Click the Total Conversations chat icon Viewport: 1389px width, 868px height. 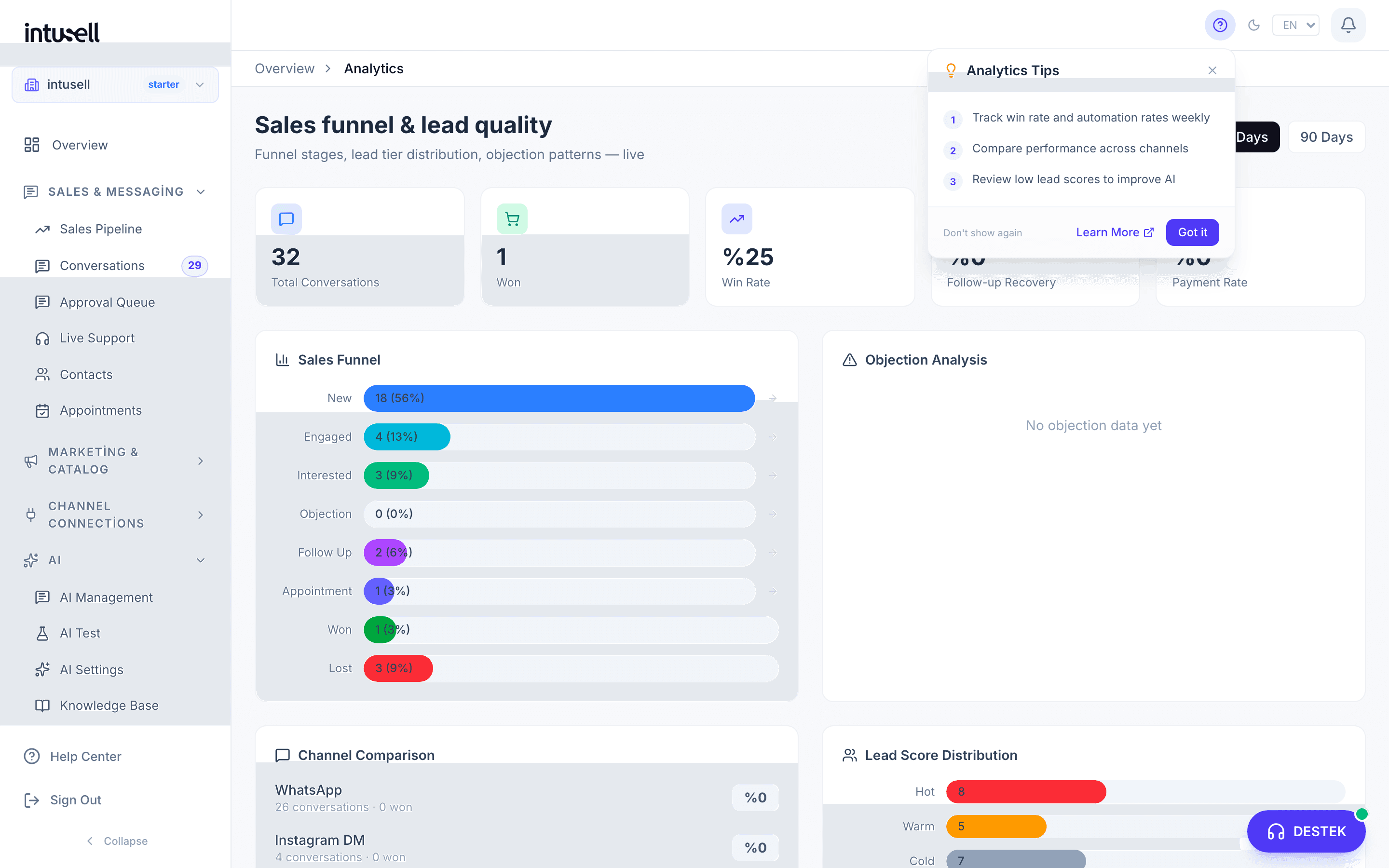point(286,219)
